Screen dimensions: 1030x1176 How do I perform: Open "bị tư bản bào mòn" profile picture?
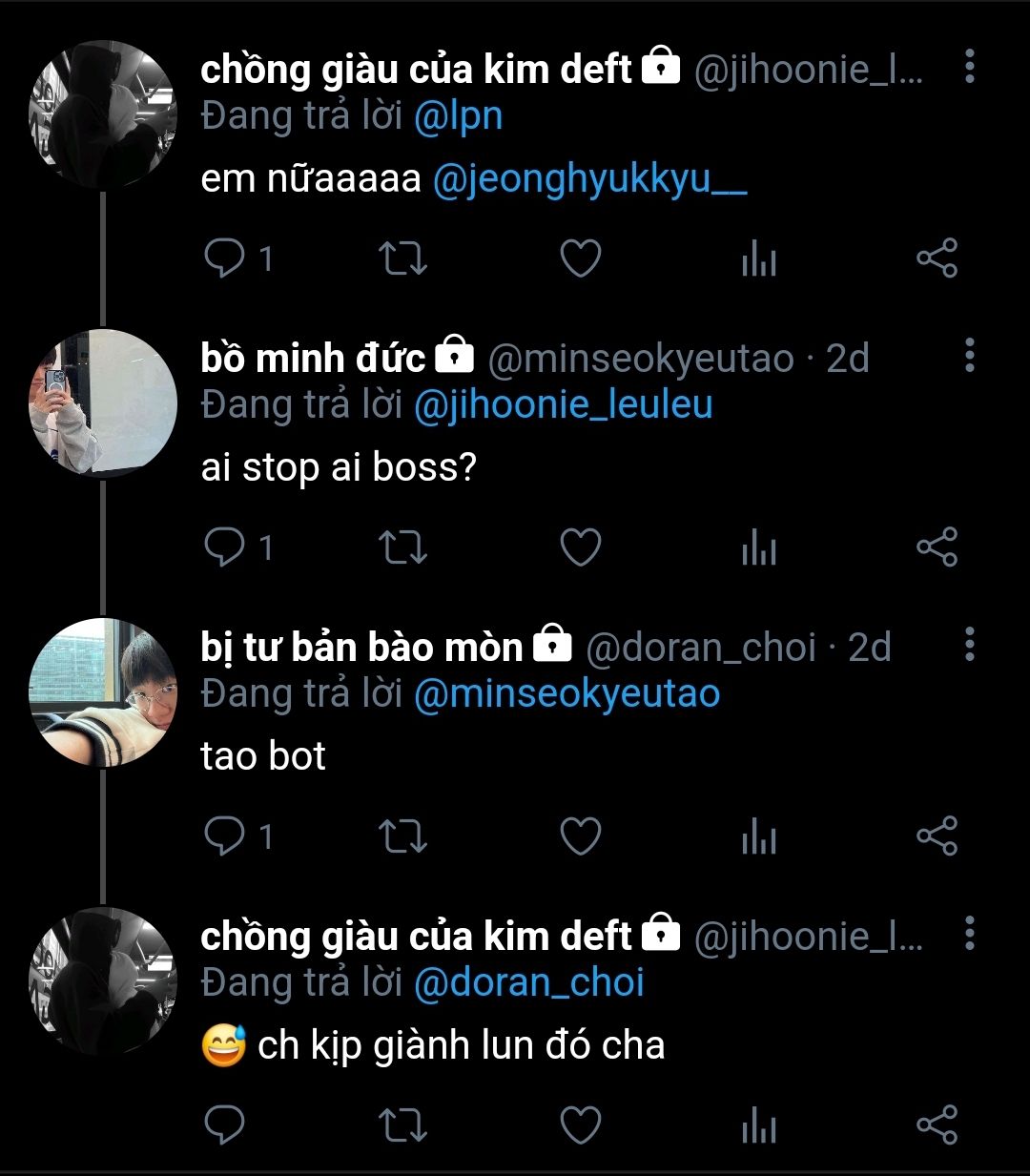103,692
